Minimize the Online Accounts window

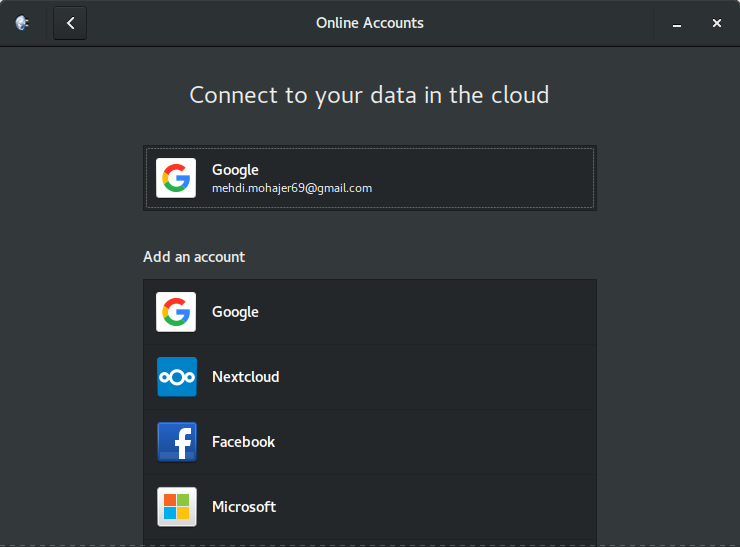tap(677, 23)
